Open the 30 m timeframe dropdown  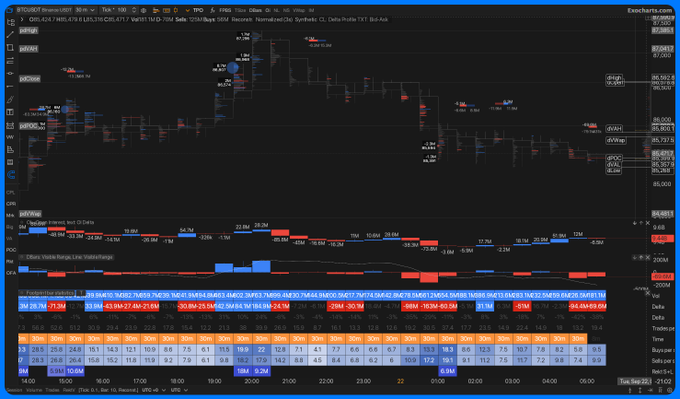(x=85, y=10)
